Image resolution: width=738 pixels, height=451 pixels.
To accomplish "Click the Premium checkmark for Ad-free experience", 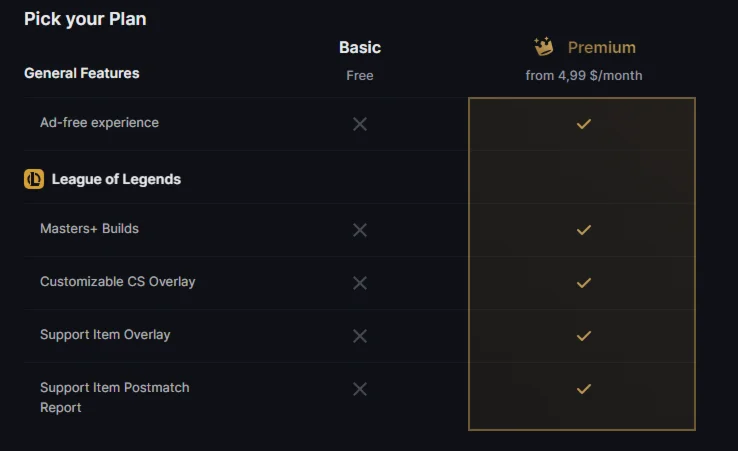I will pos(584,124).
